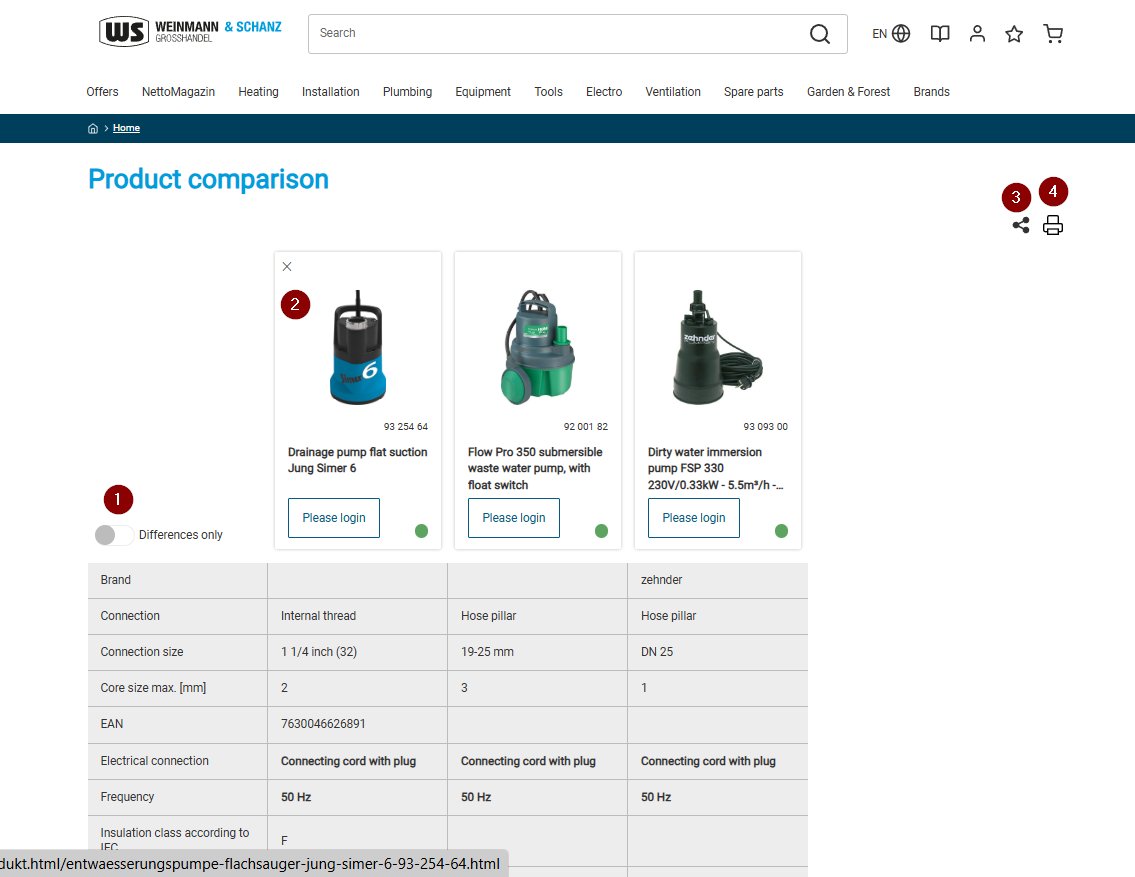1135x877 pixels.
Task: Open the language selector globe icon
Action: (x=901, y=34)
